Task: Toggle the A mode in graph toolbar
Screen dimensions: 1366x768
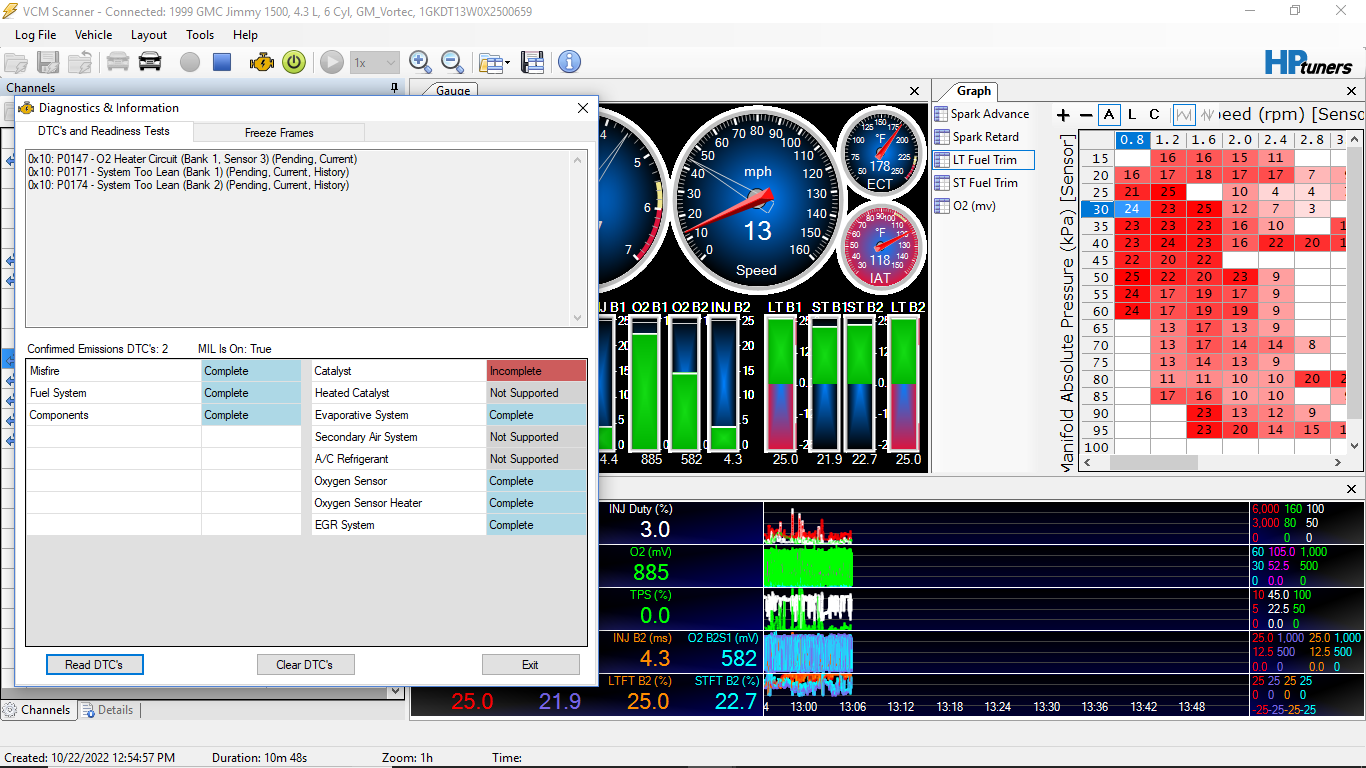Action: point(1109,115)
